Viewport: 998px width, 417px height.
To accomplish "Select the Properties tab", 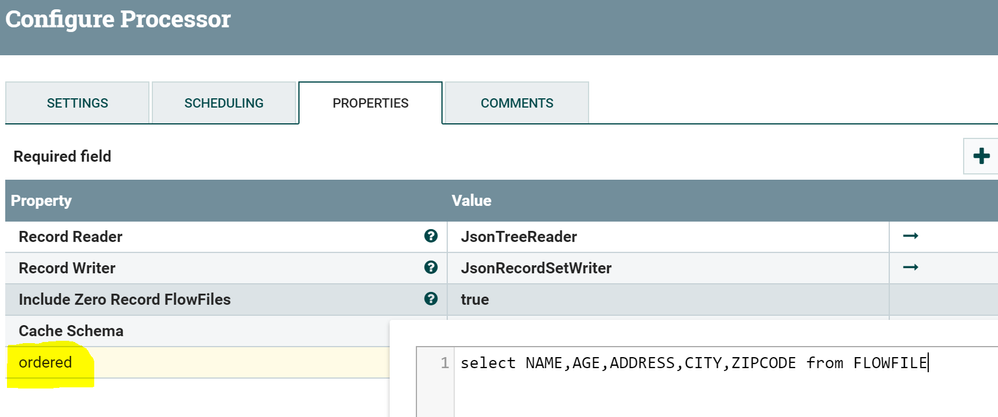I will click(x=370, y=103).
